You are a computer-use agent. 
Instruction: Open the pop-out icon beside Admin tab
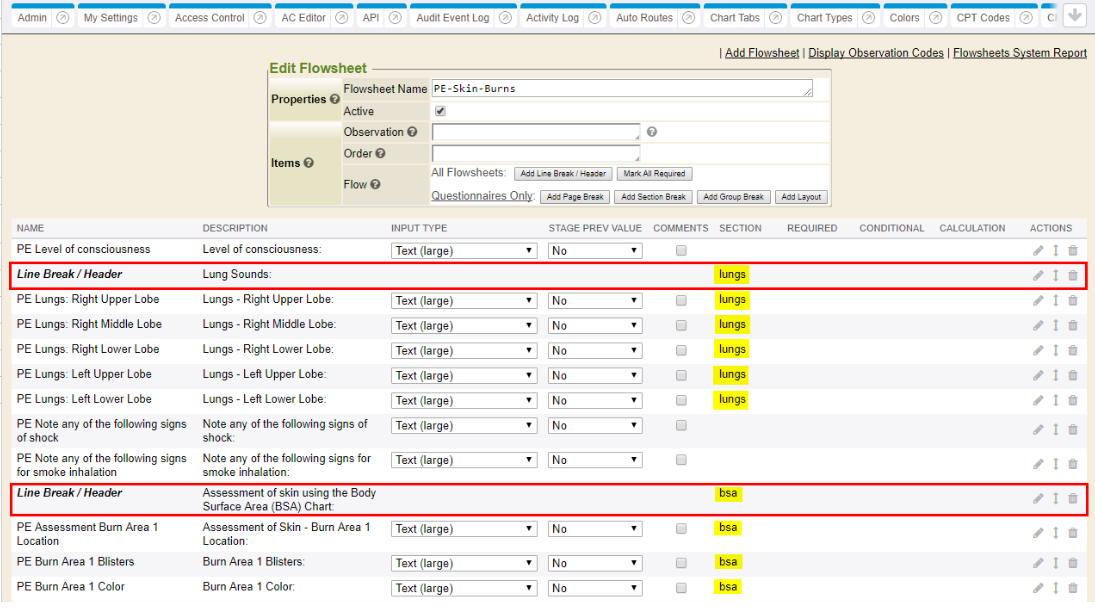pos(63,18)
